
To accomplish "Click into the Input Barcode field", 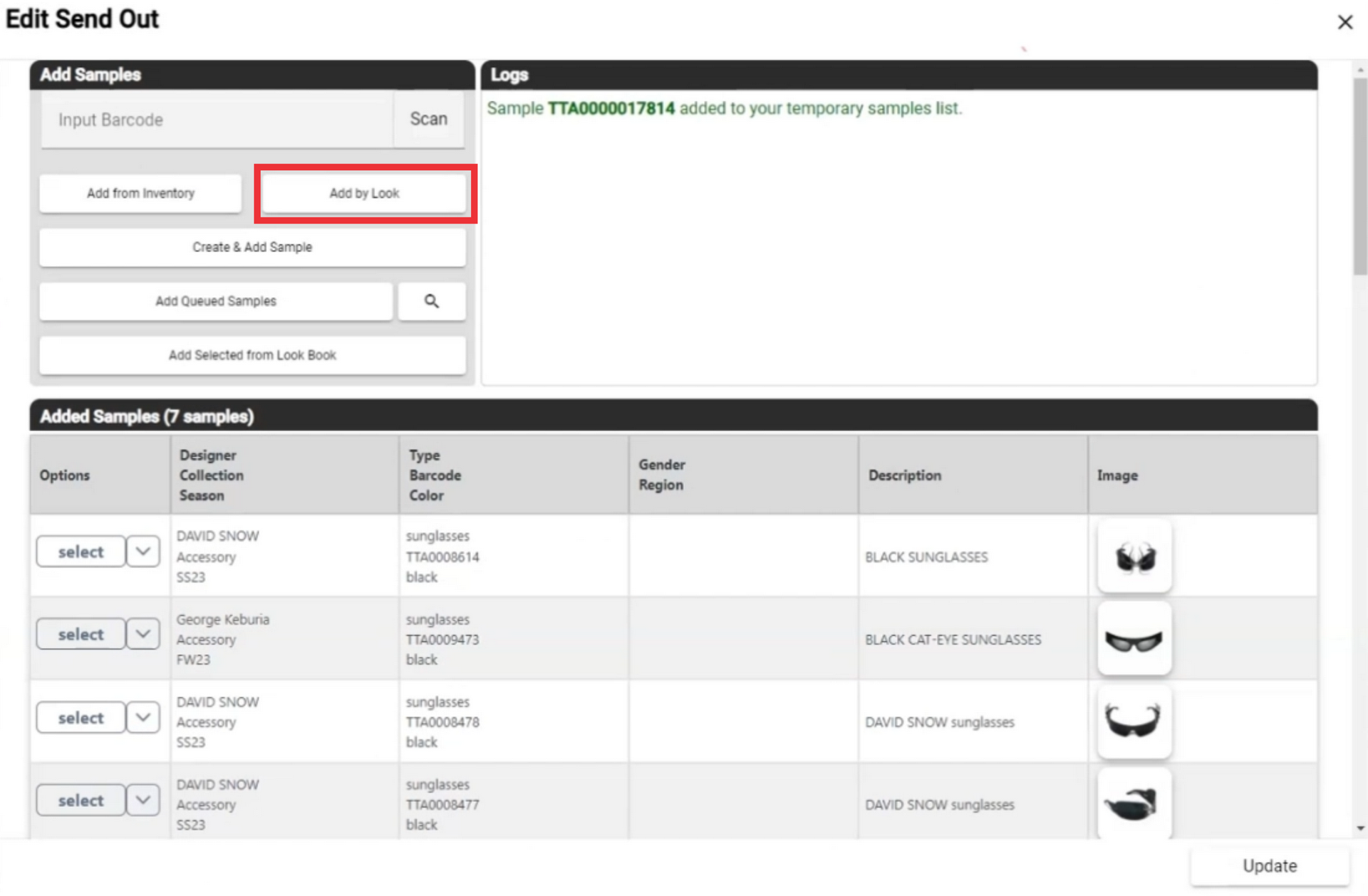I will (x=217, y=119).
